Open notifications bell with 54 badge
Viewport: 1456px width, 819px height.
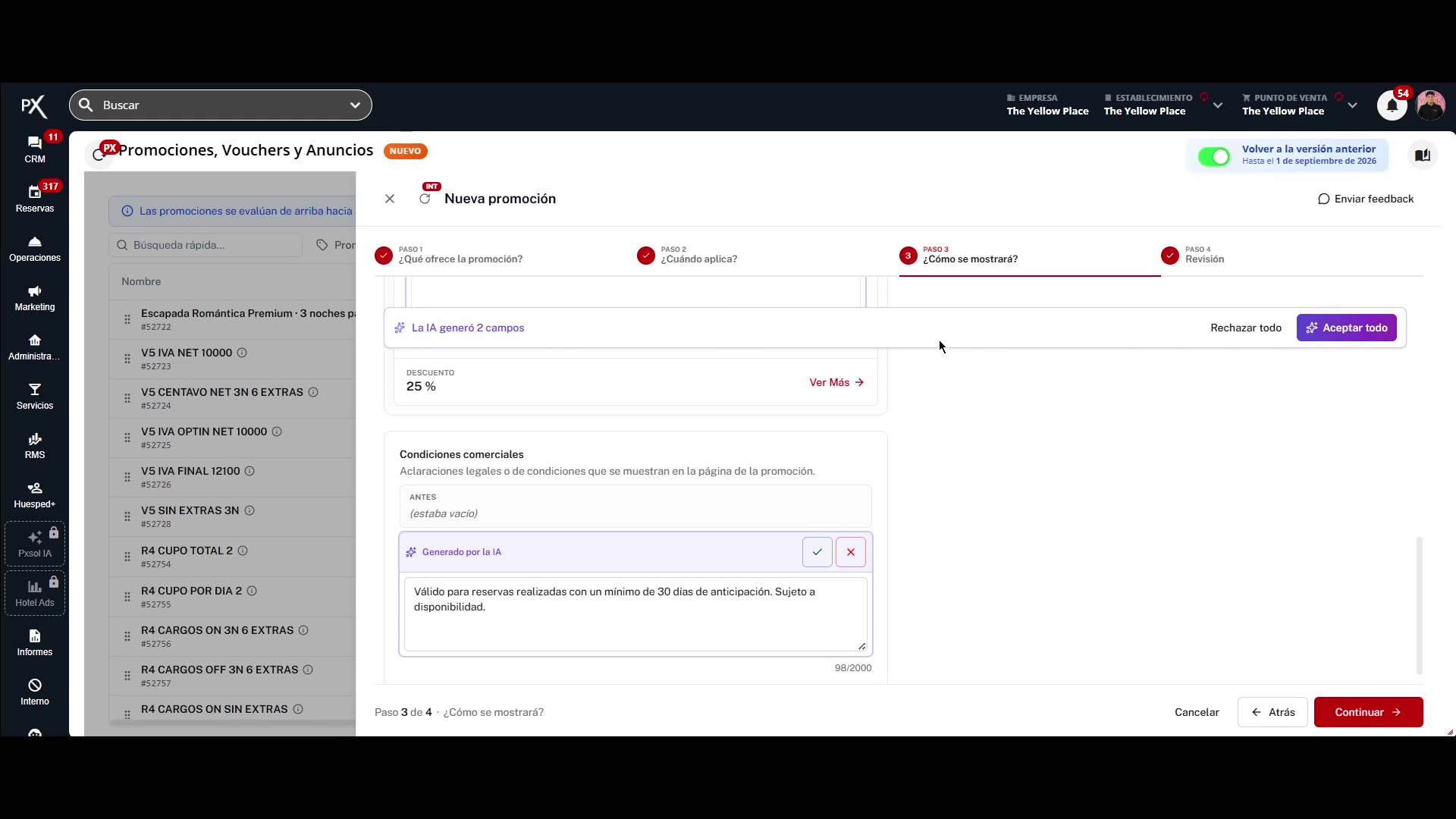(x=1392, y=105)
